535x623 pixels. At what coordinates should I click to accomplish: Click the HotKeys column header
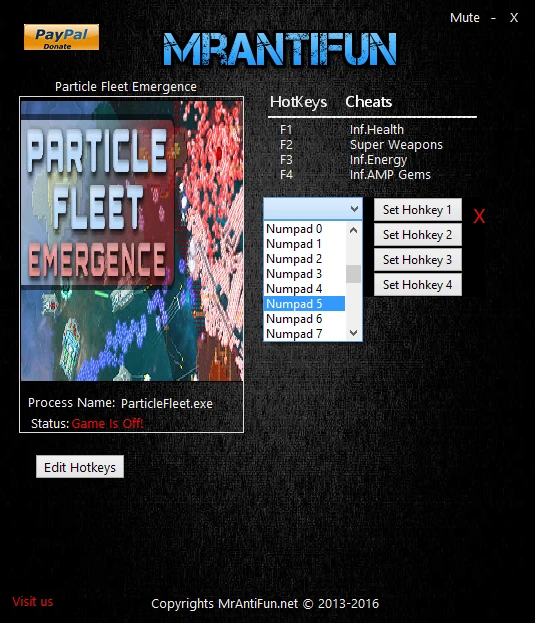298,102
